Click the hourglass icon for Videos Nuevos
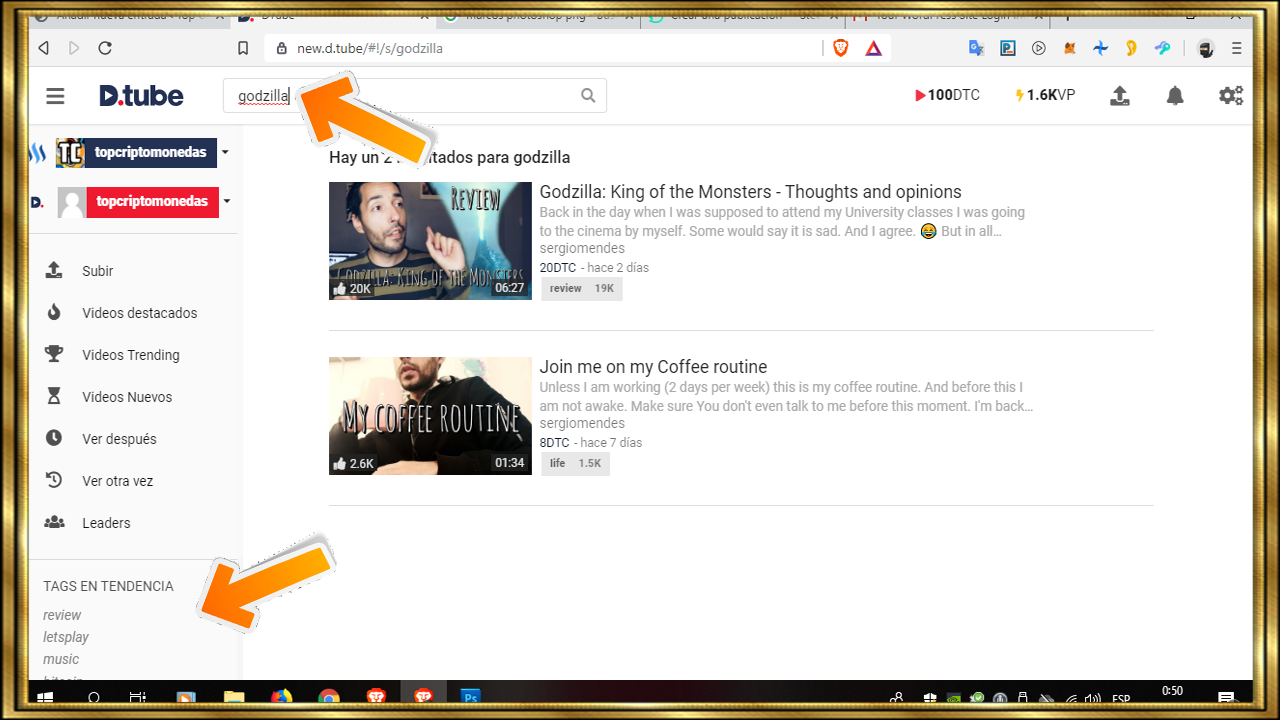The width and height of the screenshot is (1280, 720). 54,397
